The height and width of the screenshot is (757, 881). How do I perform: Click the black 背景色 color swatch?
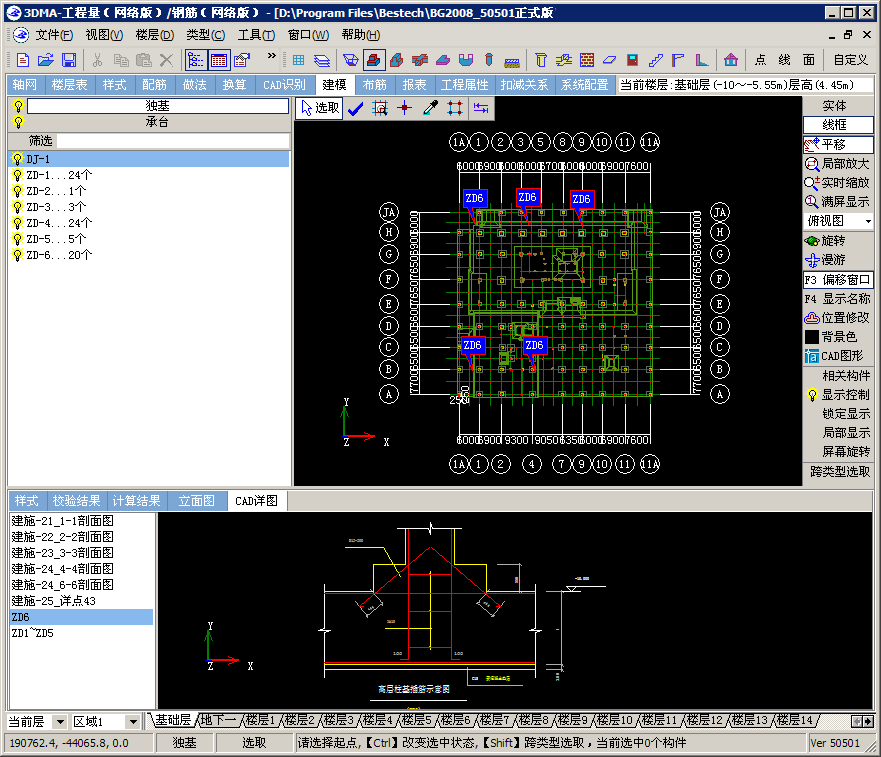point(811,337)
